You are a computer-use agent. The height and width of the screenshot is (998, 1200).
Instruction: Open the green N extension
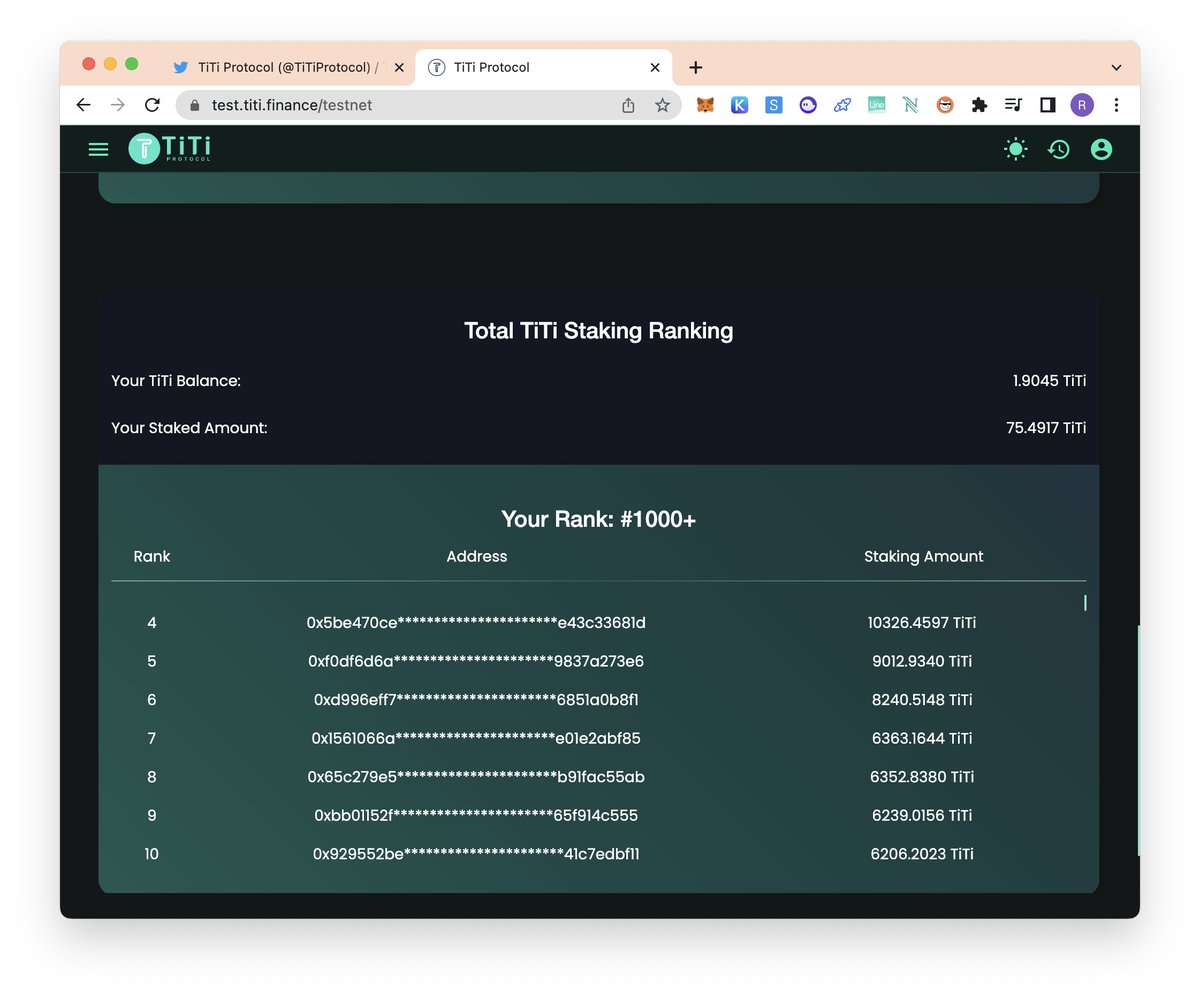(910, 105)
